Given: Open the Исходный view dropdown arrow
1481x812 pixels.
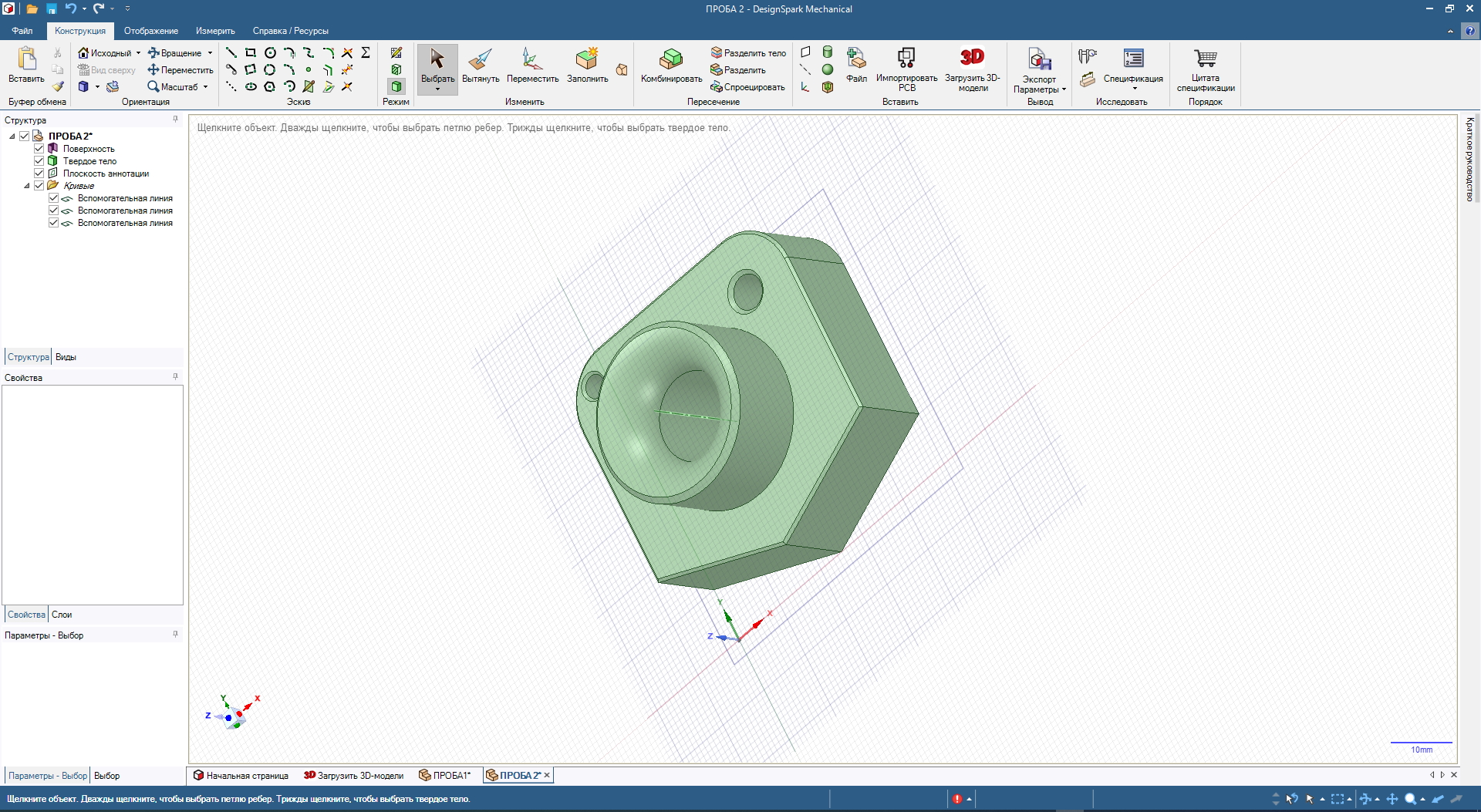Looking at the screenshot, I should click(x=139, y=53).
